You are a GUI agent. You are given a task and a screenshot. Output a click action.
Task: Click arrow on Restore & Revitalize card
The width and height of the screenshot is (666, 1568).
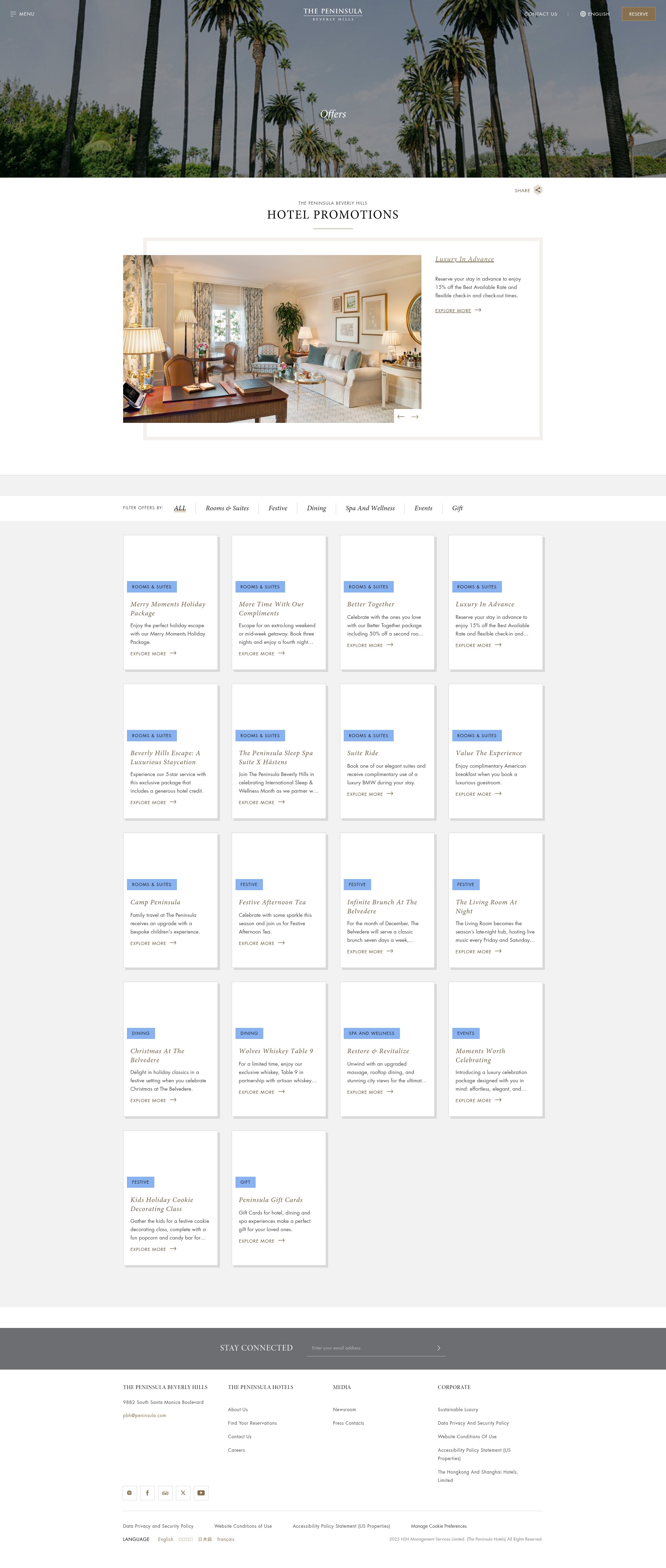click(390, 1091)
